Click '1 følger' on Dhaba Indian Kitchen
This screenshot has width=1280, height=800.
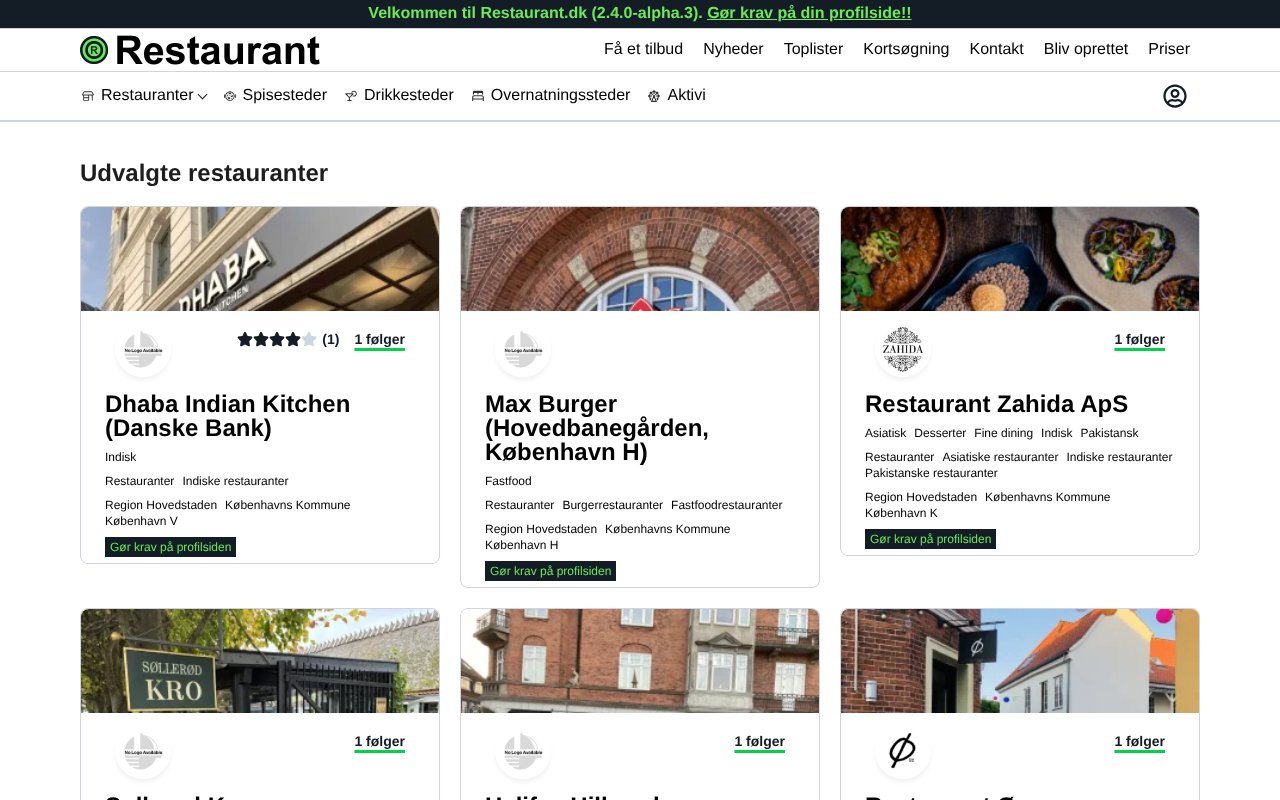pyautogui.click(x=379, y=340)
